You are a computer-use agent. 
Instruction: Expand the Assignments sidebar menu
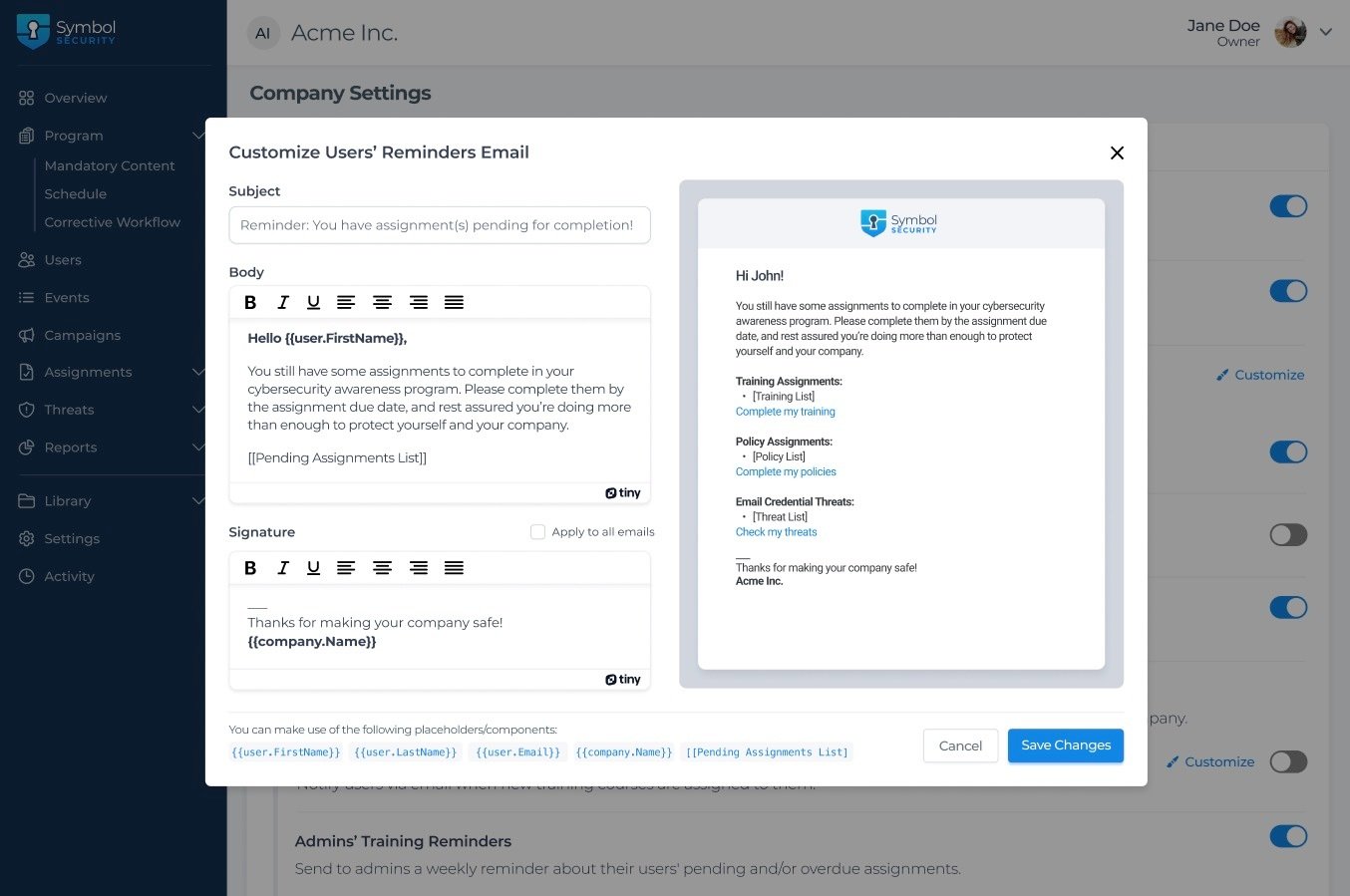click(197, 373)
